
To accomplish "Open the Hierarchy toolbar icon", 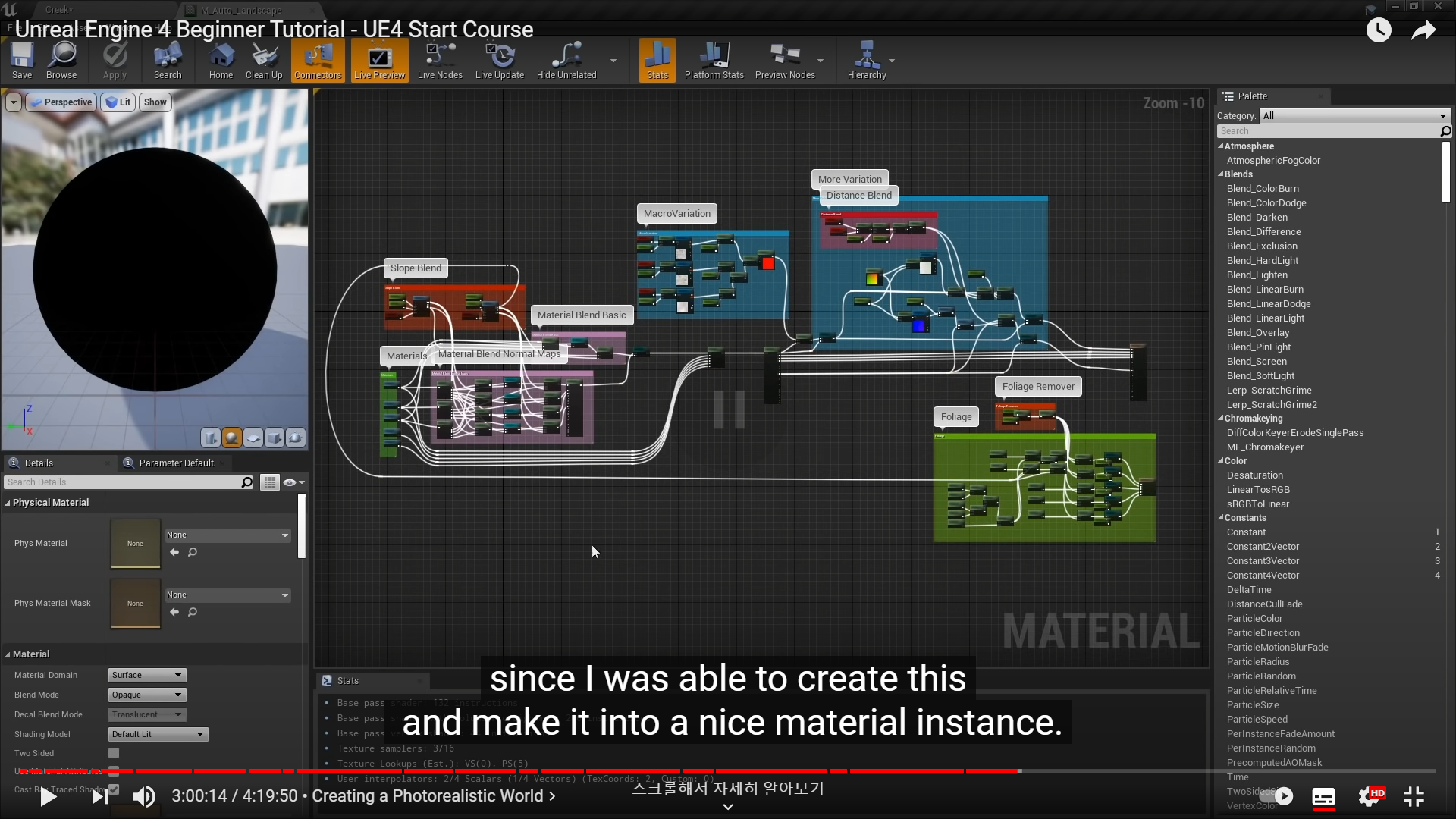I will [x=866, y=60].
